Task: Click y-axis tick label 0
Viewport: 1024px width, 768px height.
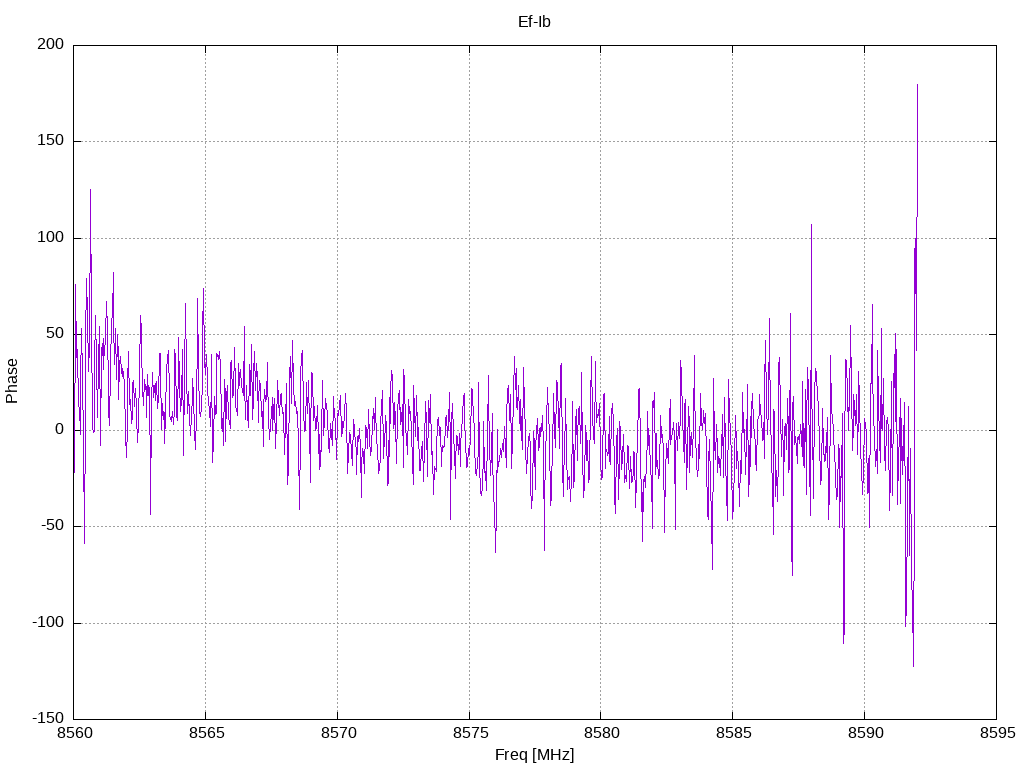Action: coord(59,429)
